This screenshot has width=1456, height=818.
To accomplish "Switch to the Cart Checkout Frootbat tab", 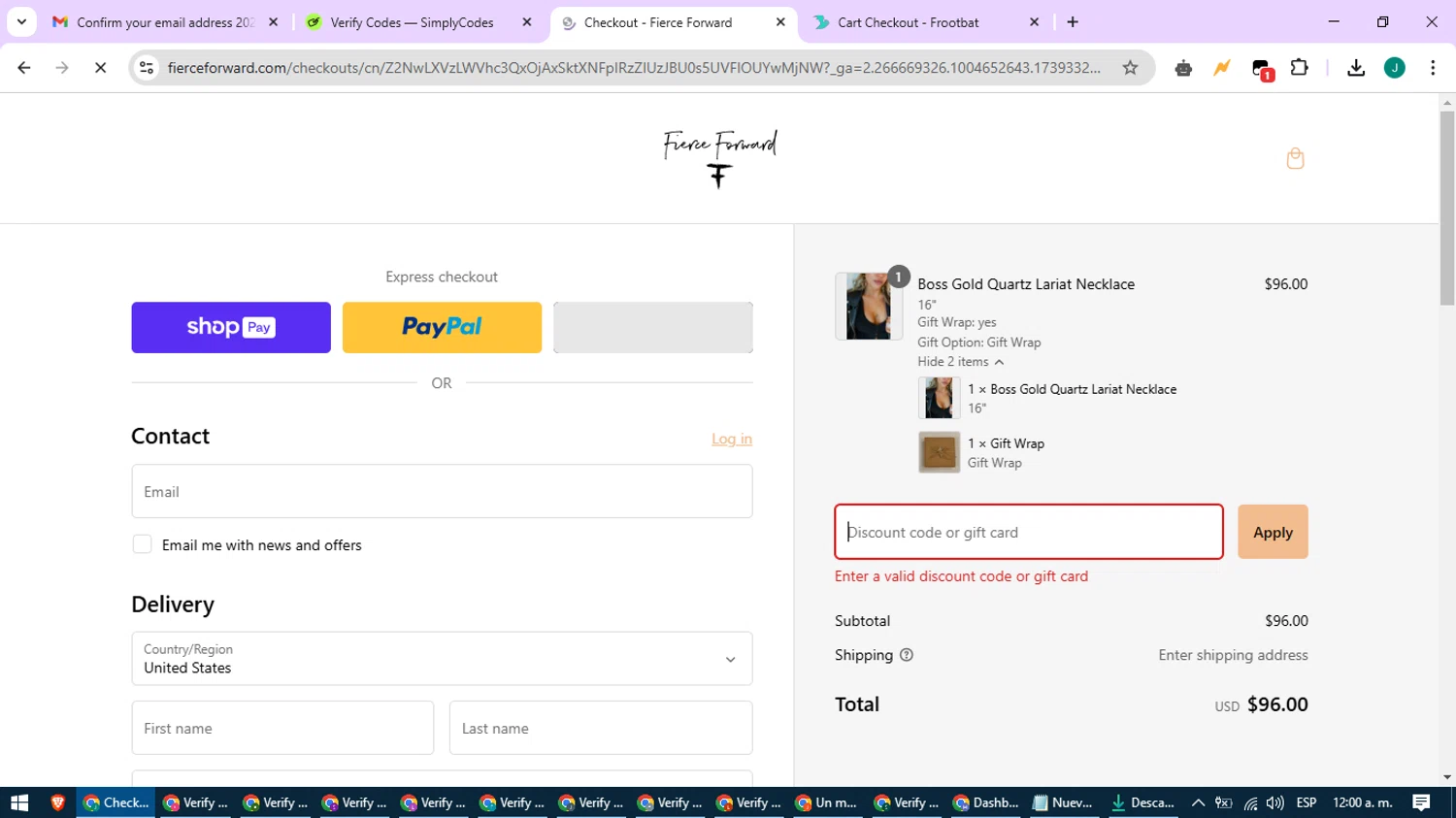I will point(908,22).
